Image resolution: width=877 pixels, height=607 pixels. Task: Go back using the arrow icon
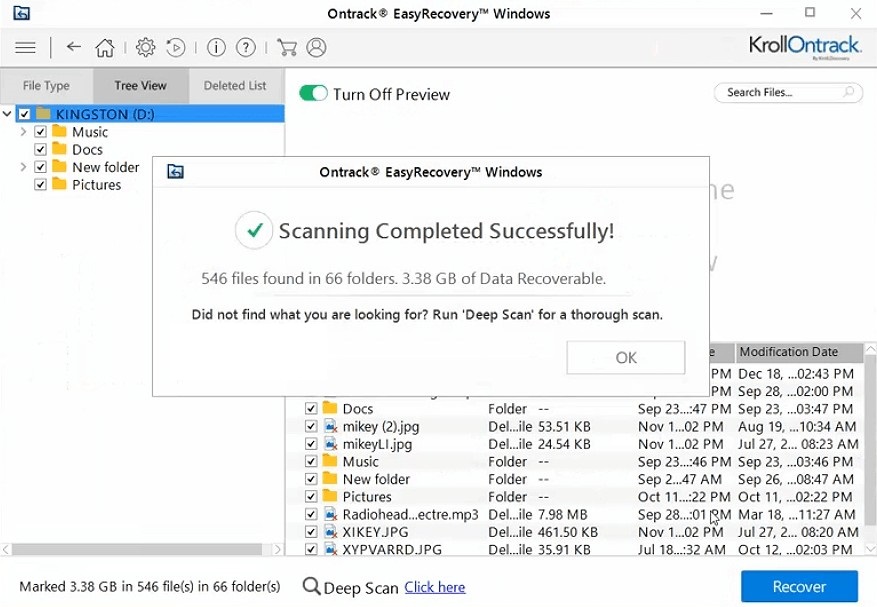[x=73, y=47]
